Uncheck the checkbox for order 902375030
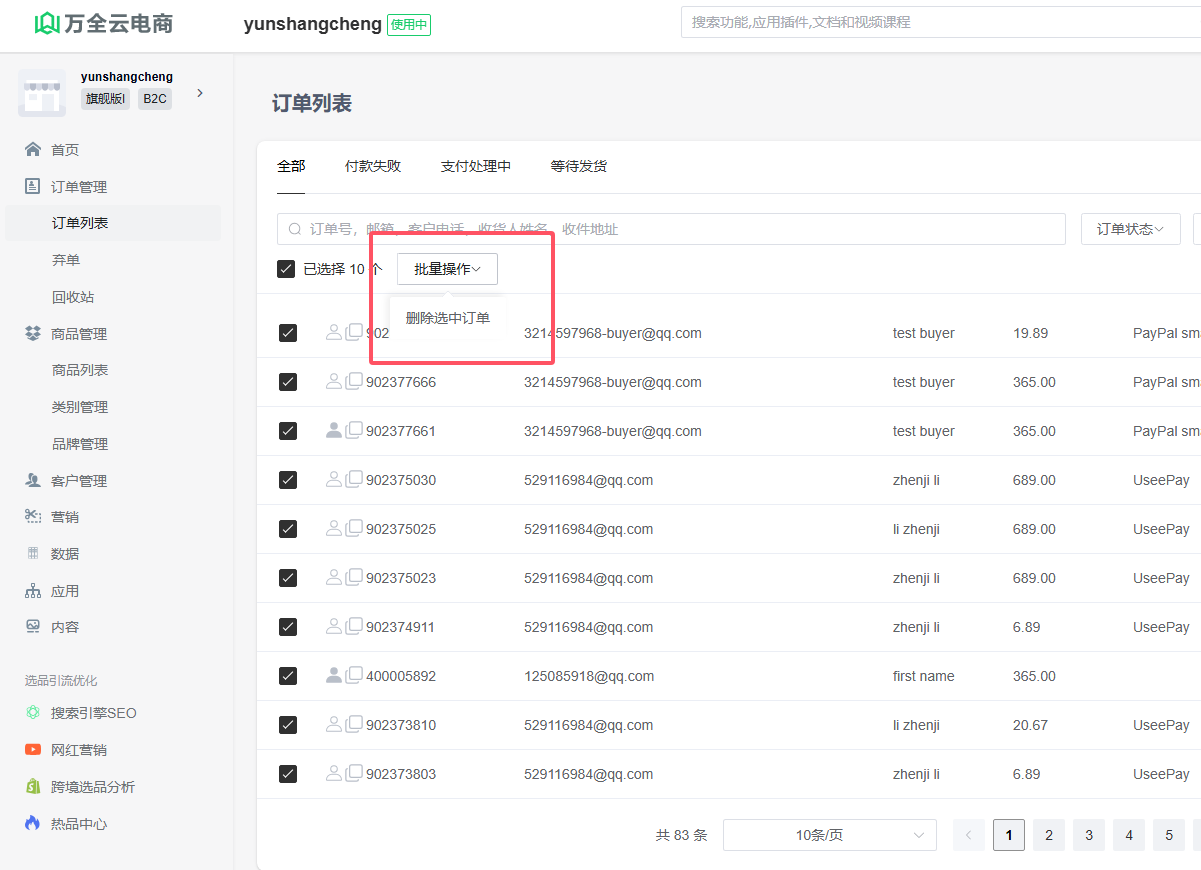 [x=288, y=480]
